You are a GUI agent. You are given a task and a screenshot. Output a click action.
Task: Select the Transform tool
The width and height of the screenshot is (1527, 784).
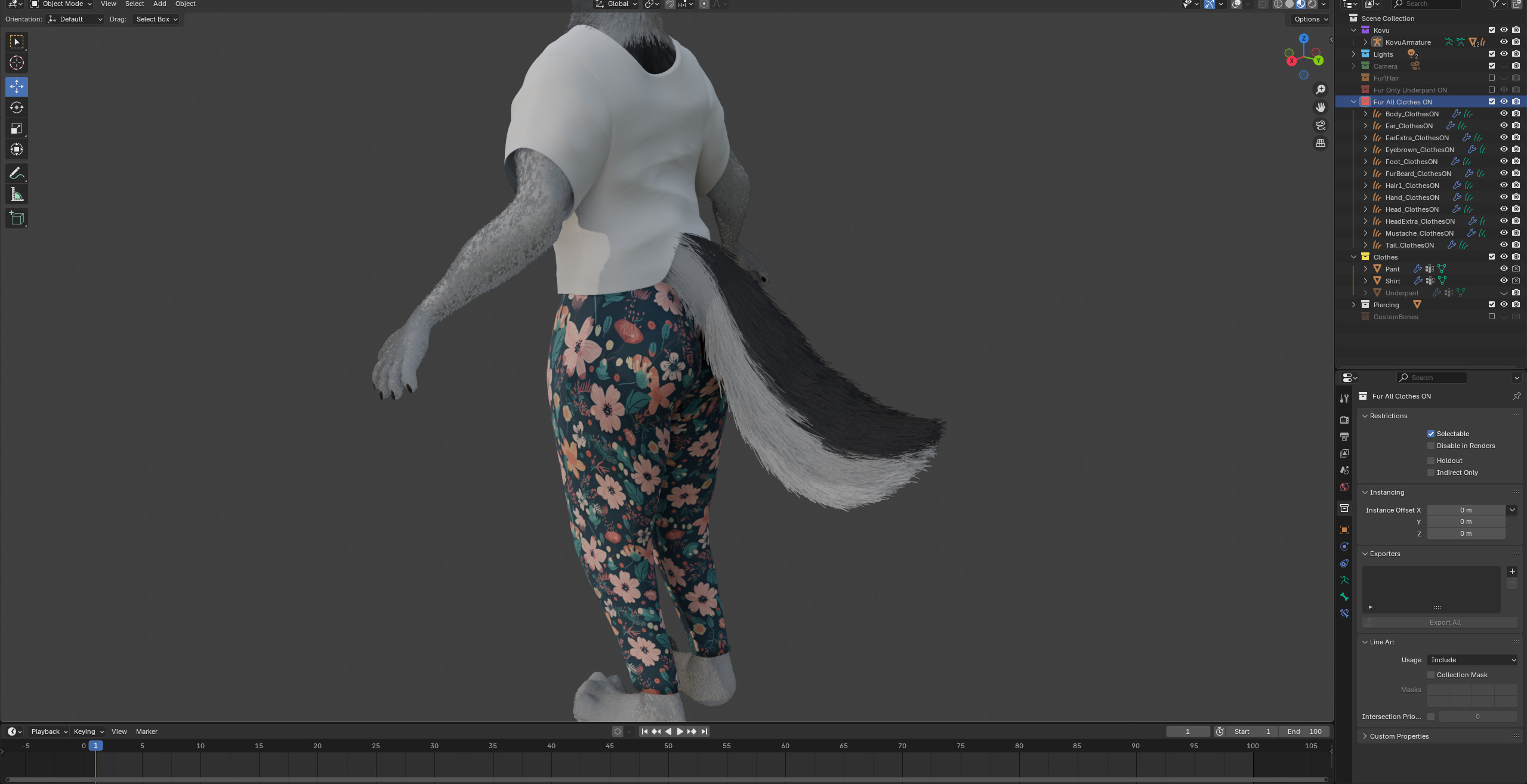point(17,149)
